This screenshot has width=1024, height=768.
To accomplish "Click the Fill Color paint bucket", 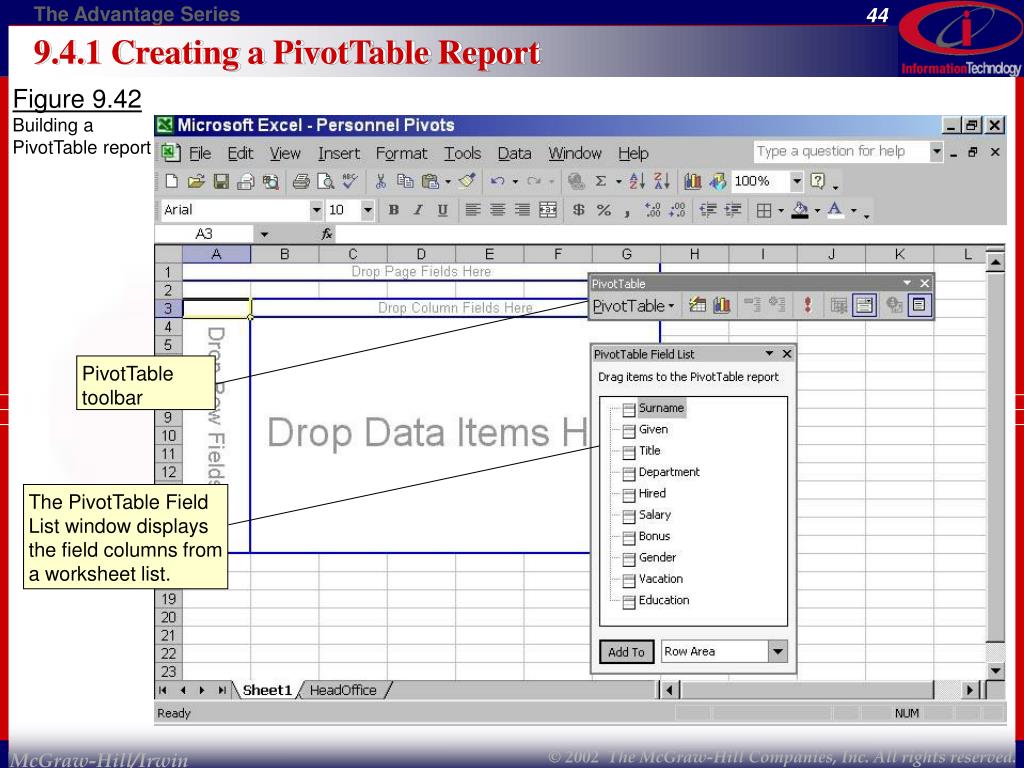I will point(800,210).
